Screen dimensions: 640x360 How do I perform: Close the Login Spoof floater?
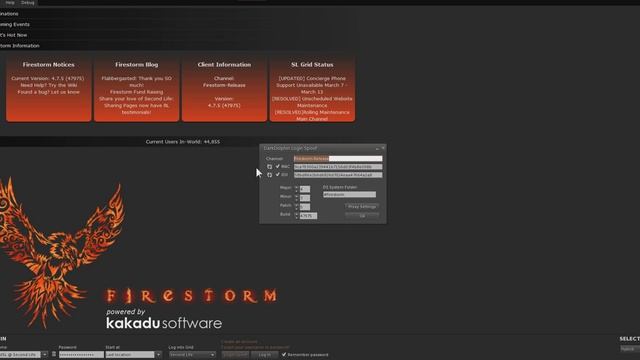[383, 148]
